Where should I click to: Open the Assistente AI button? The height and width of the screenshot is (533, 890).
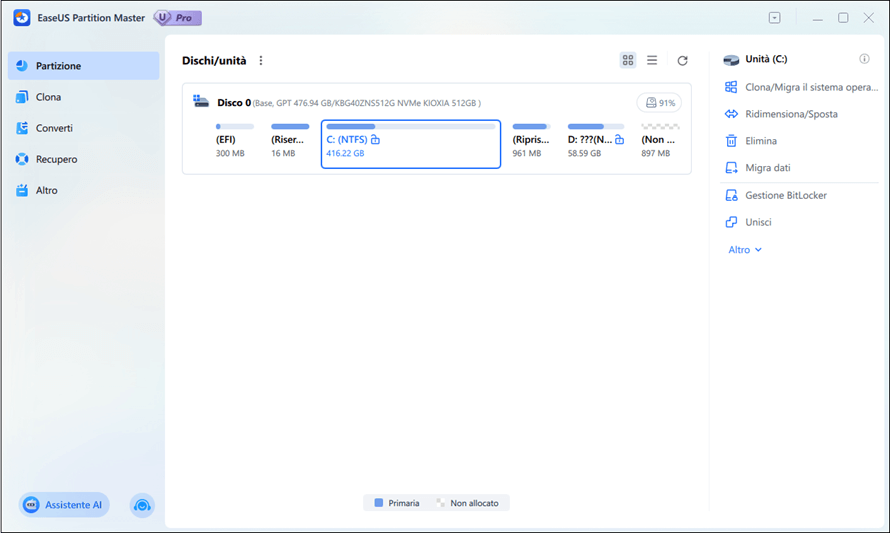[x=64, y=505]
